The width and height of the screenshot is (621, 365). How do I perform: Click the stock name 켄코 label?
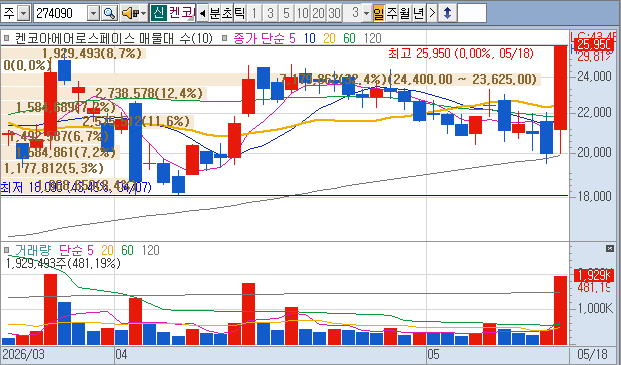point(181,13)
